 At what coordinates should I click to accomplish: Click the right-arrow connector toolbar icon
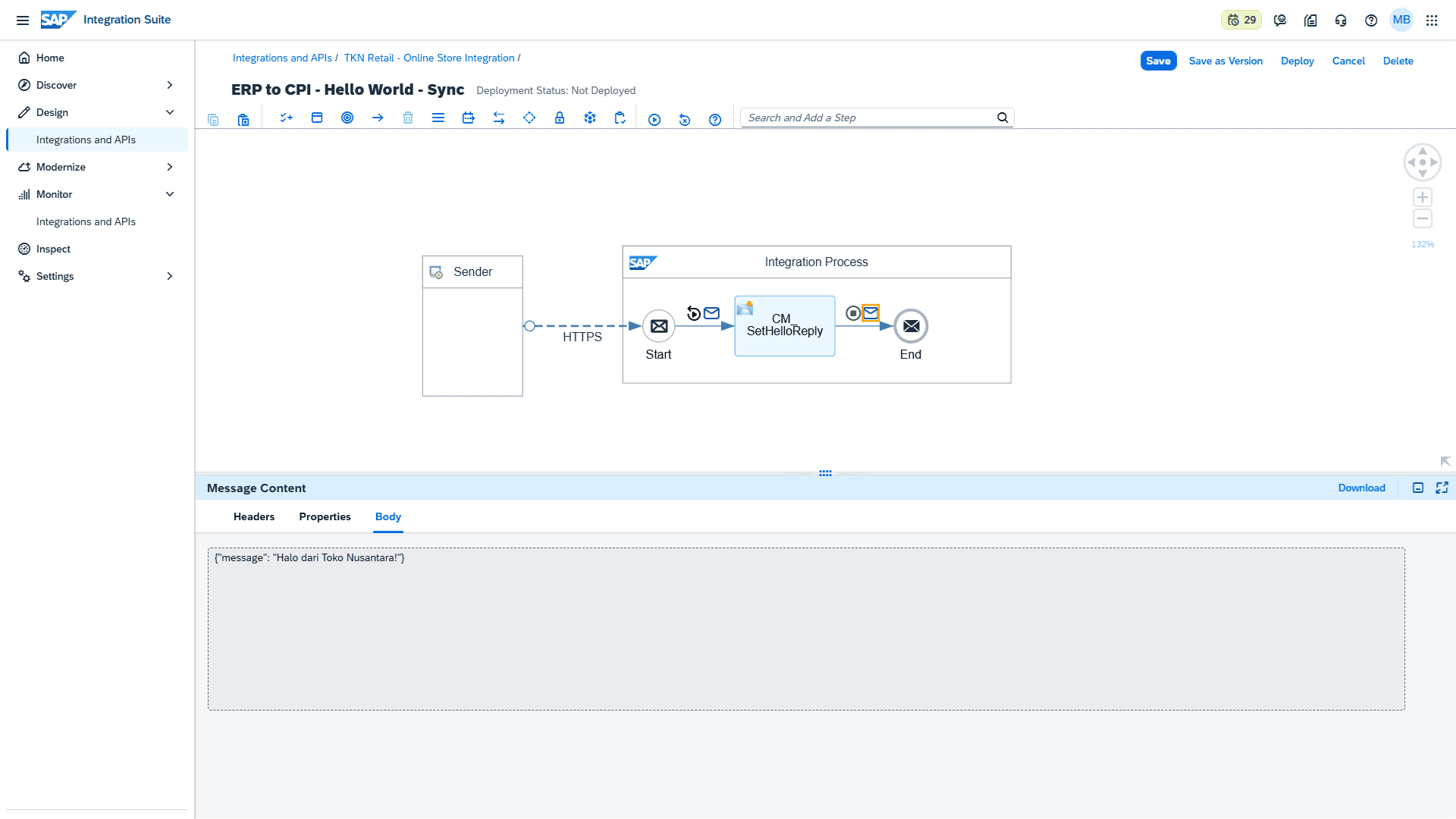click(x=378, y=118)
